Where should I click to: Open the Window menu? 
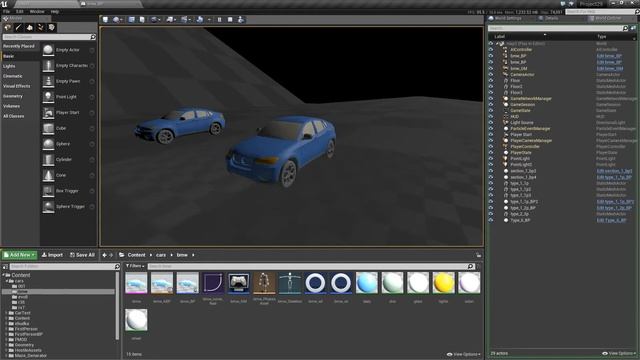point(37,11)
